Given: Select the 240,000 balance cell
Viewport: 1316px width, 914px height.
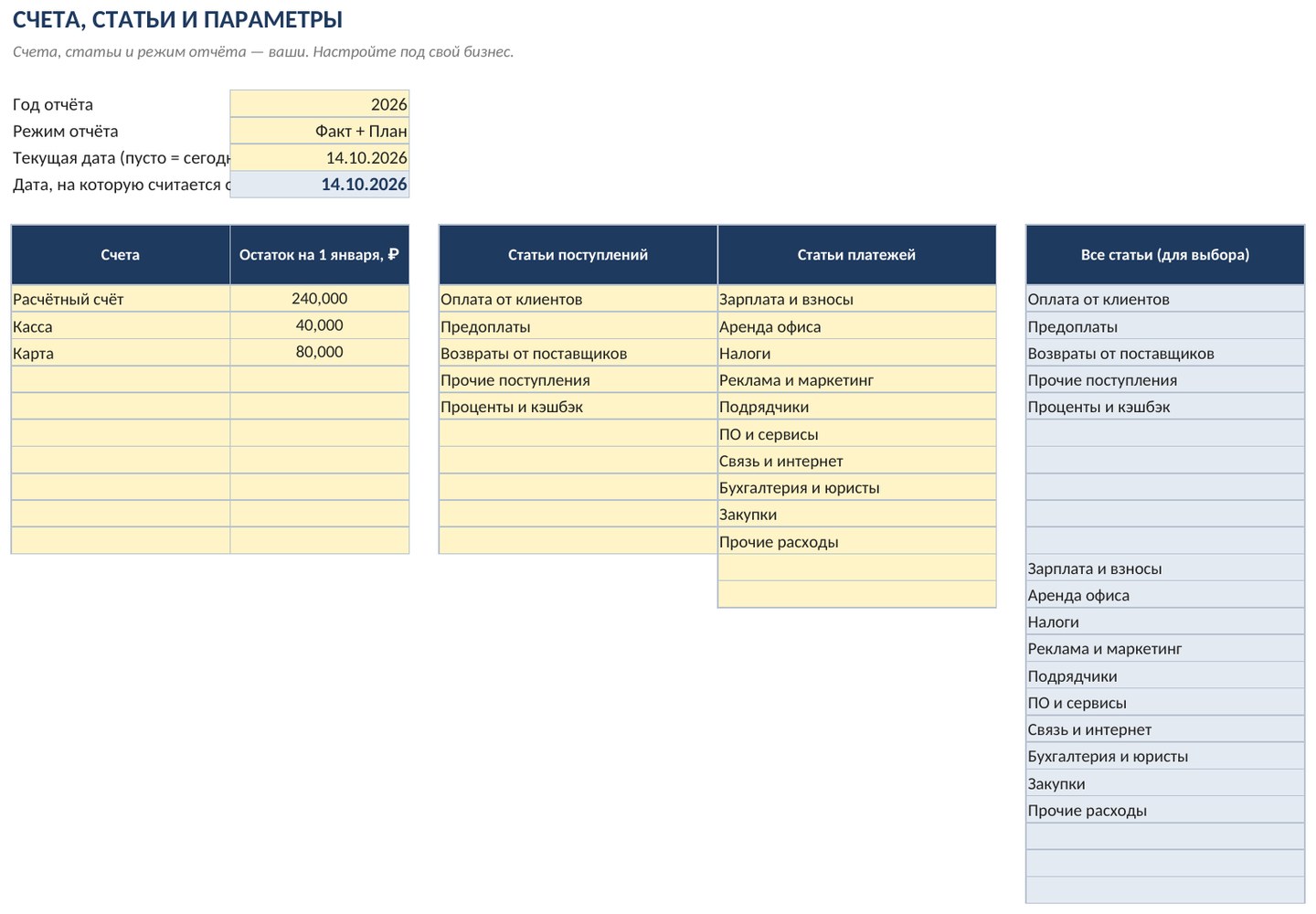Looking at the screenshot, I should (319, 299).
